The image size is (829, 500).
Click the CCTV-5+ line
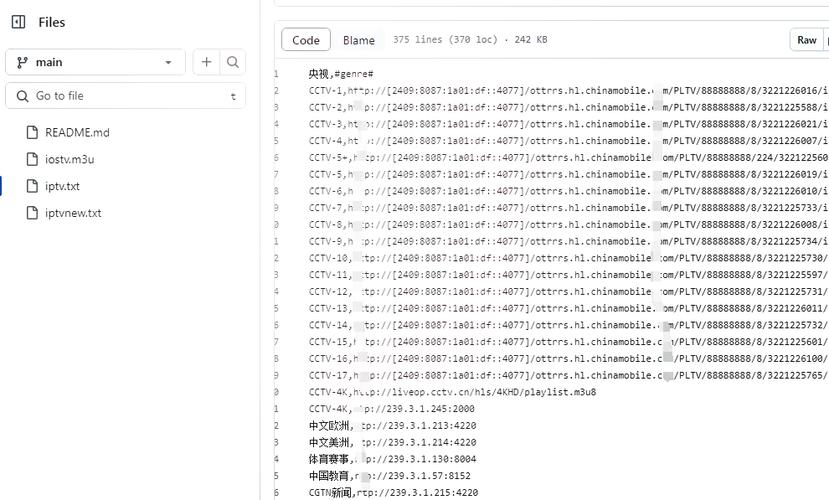[x=569, y=158]
